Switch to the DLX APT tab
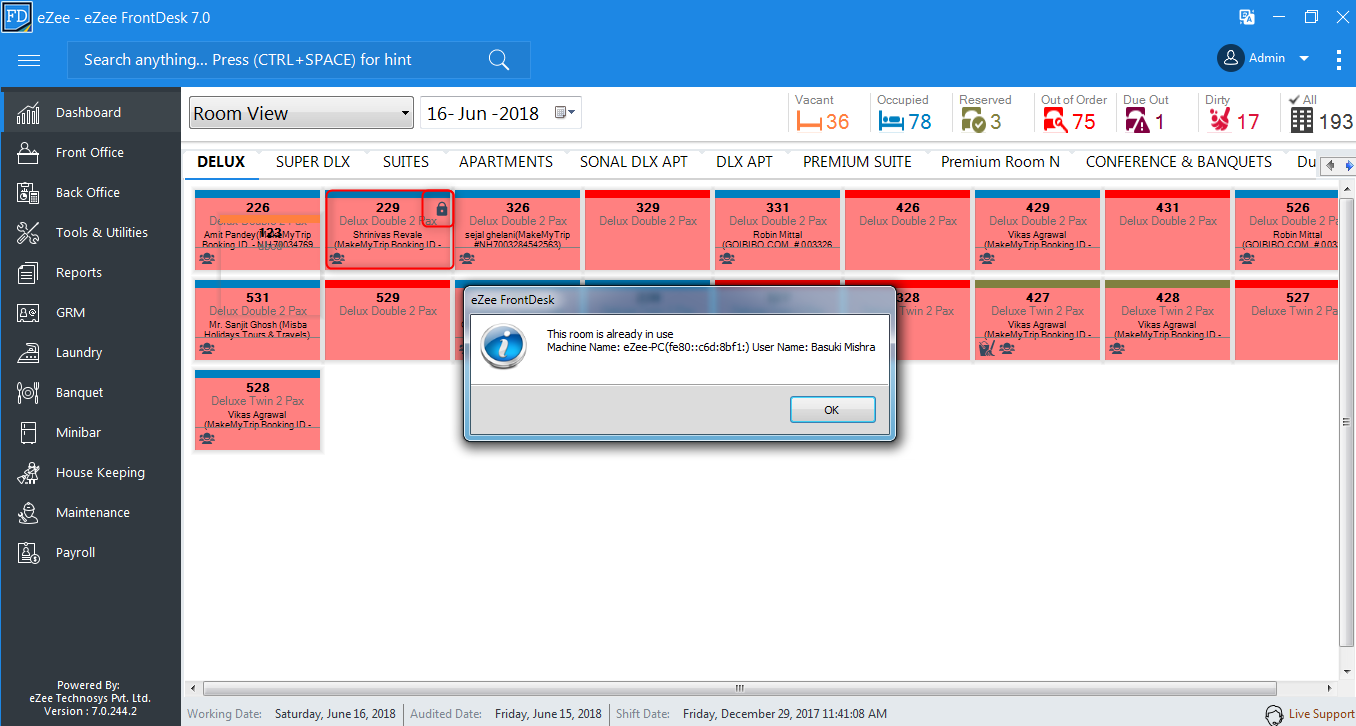The height and width of the screenshot is (726, 1356). tap(744, 162)
